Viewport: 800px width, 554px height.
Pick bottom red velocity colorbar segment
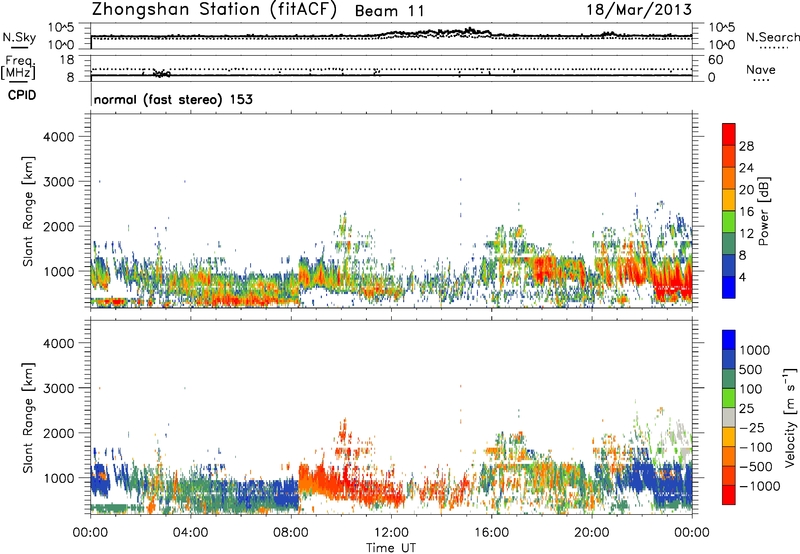[x=729, y=495]
